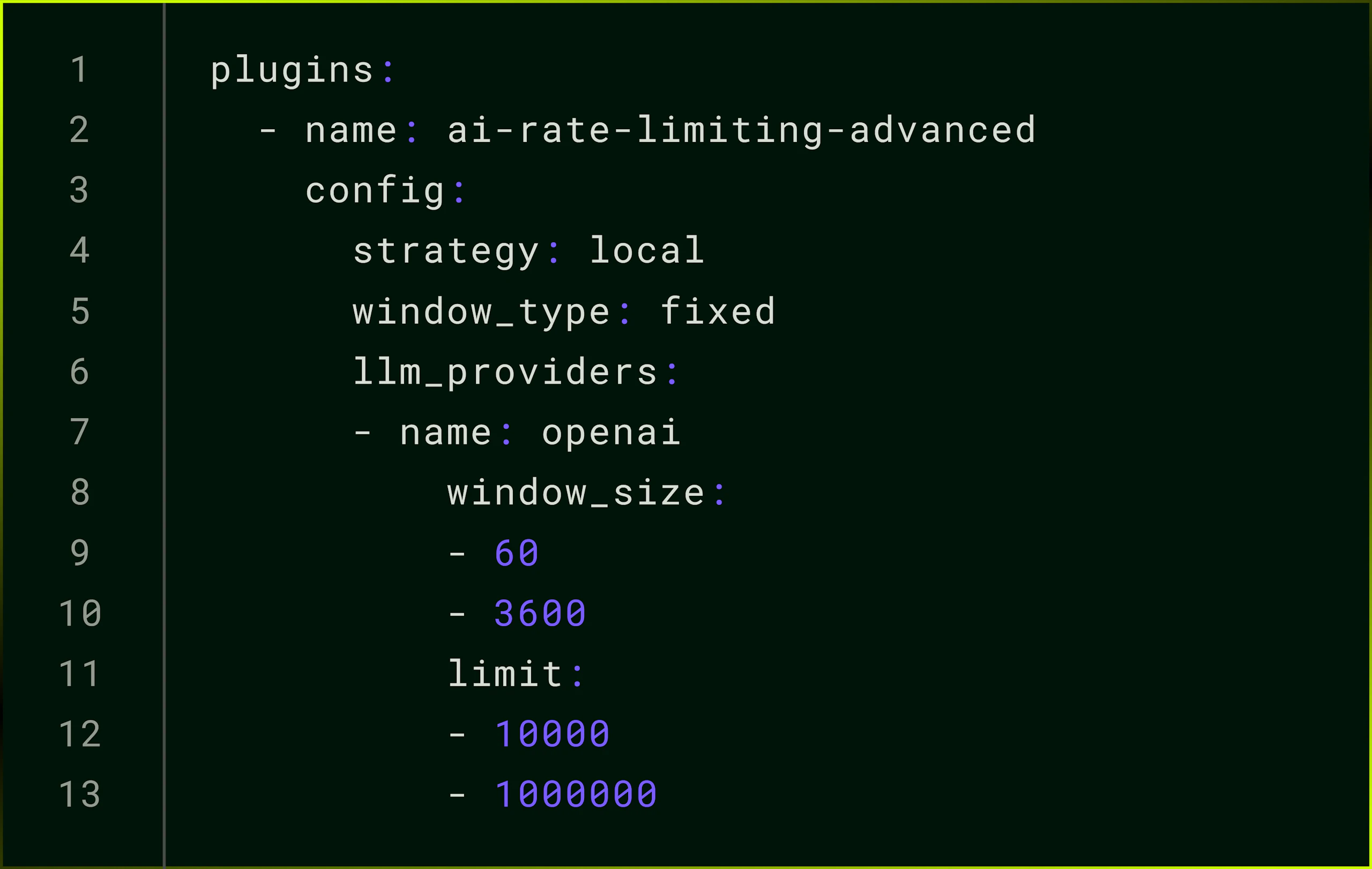
Task: Click the value 1000000 on line 13
Action: point(576,794)
